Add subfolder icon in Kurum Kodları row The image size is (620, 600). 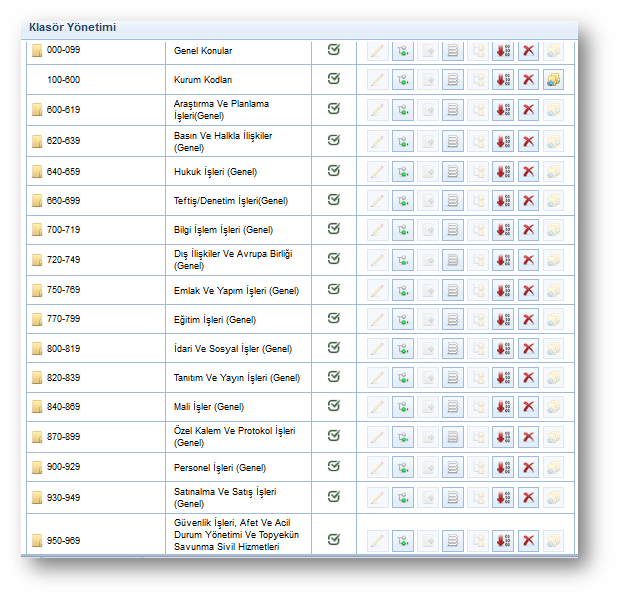pyautogui.click(x=403, y=80)
